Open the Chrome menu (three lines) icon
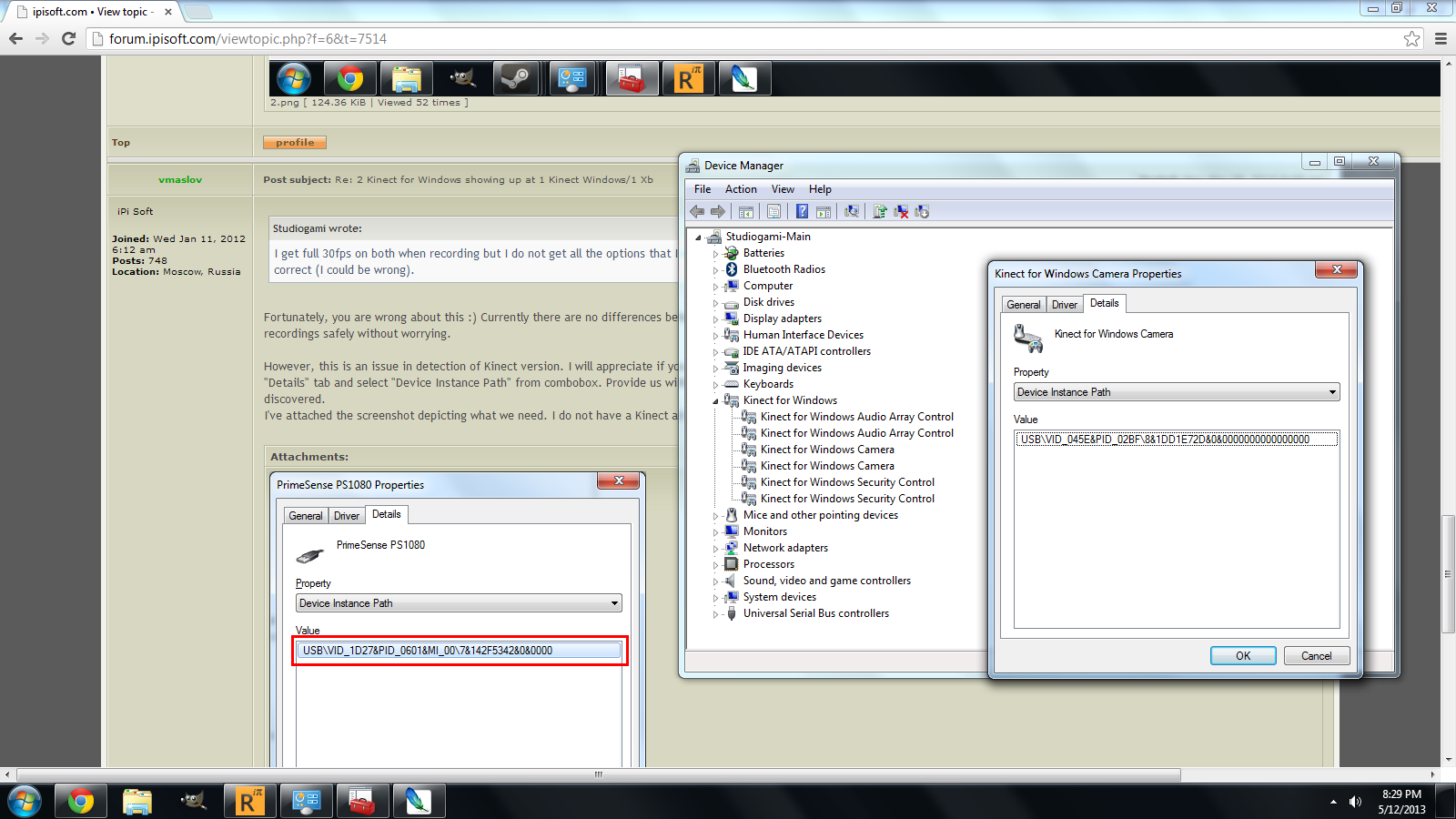Viewport: 1456px width, 819px height. click(1441, 38)
